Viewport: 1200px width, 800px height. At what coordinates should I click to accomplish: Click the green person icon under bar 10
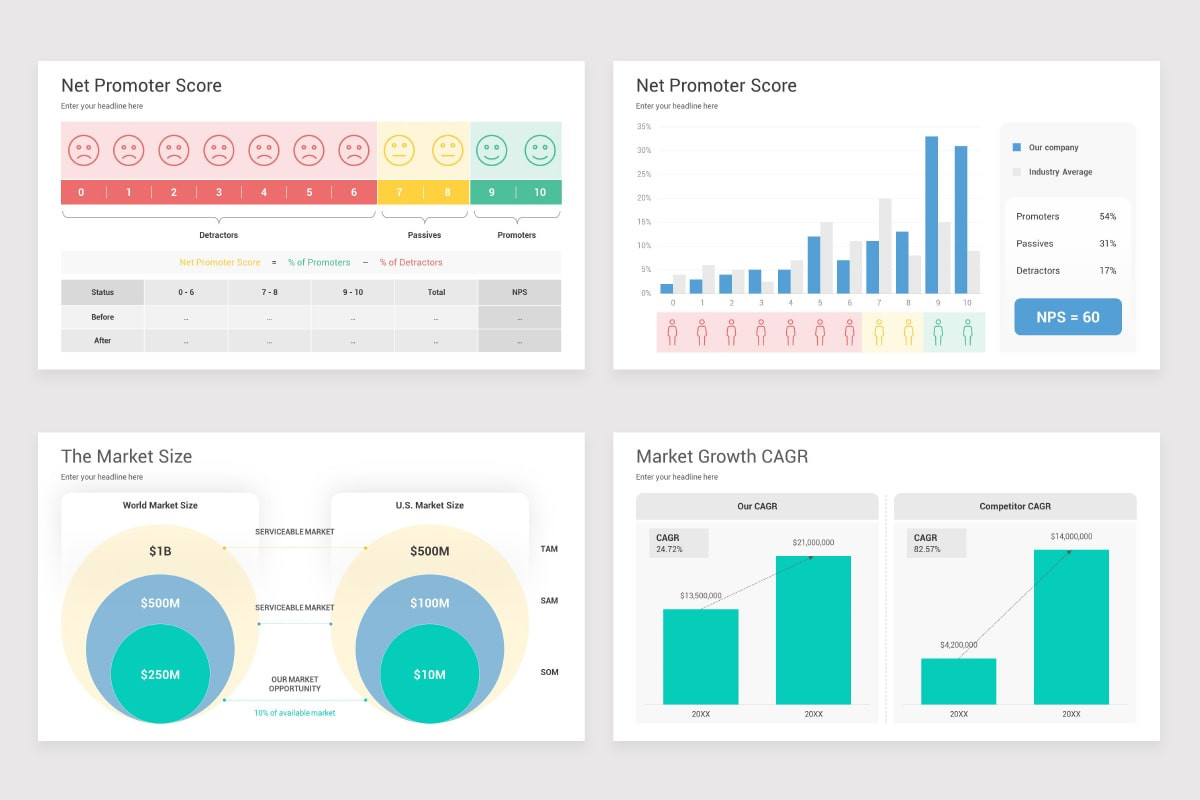pos(967,332)
